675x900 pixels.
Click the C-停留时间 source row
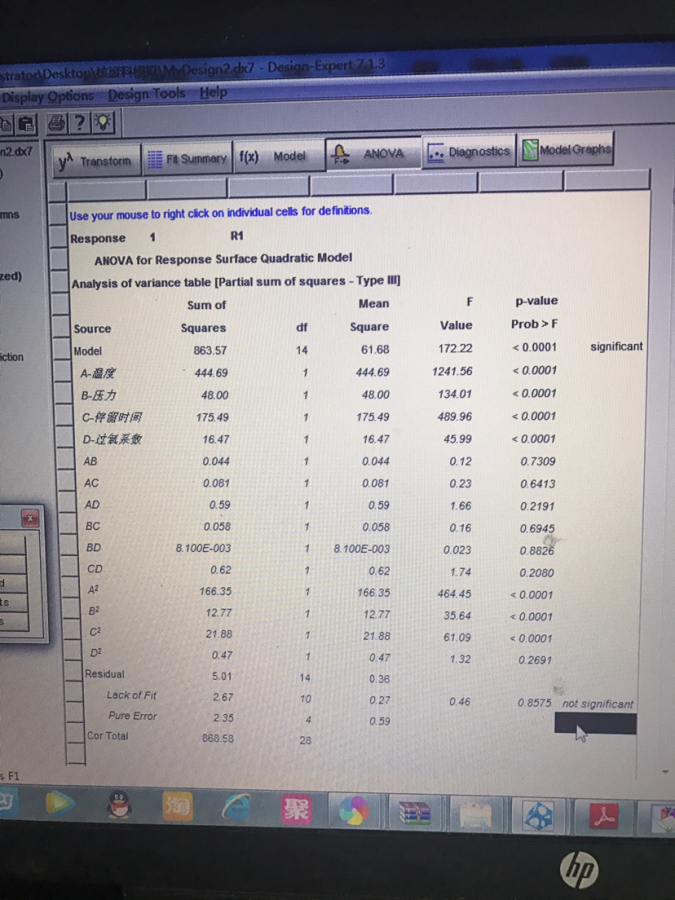(111, 417)
